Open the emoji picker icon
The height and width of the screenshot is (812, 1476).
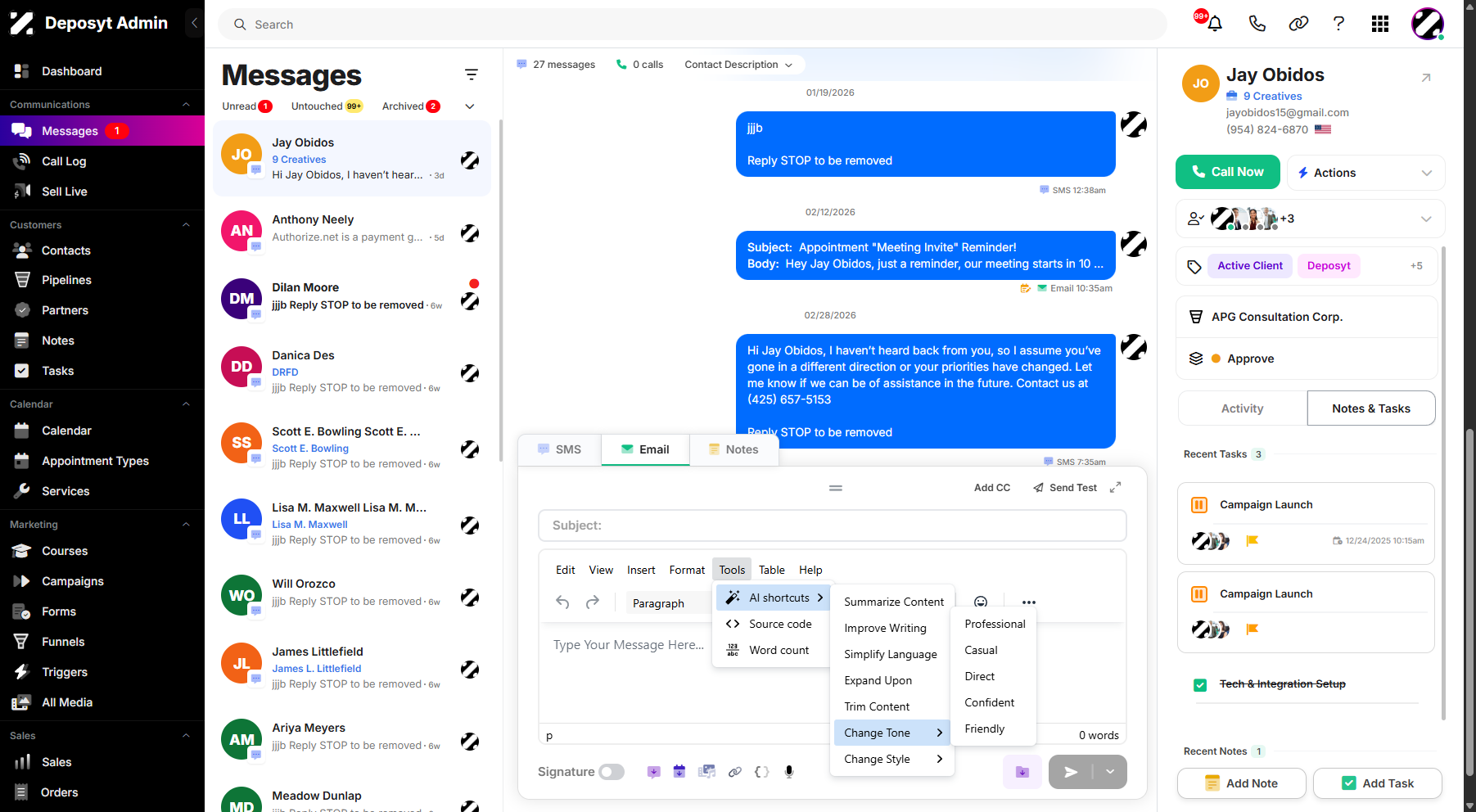coord(981,602)
